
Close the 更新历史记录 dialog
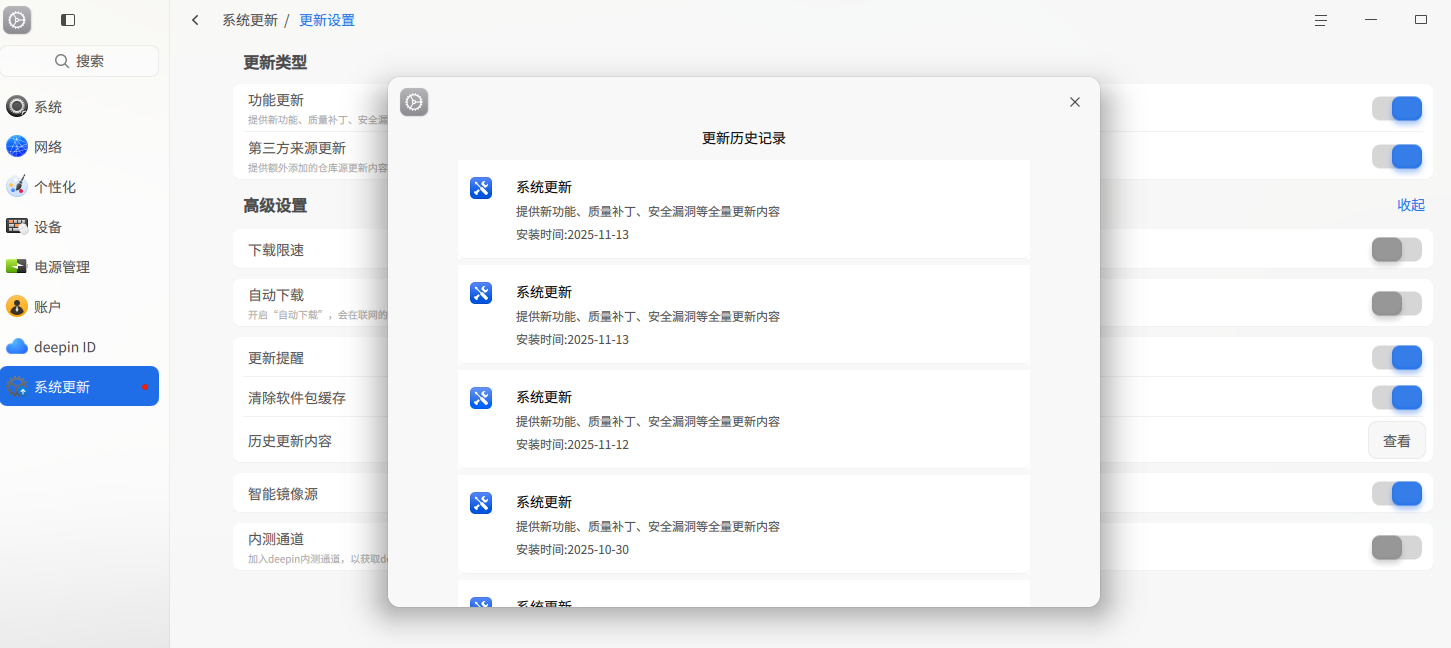coord(1075,102)
